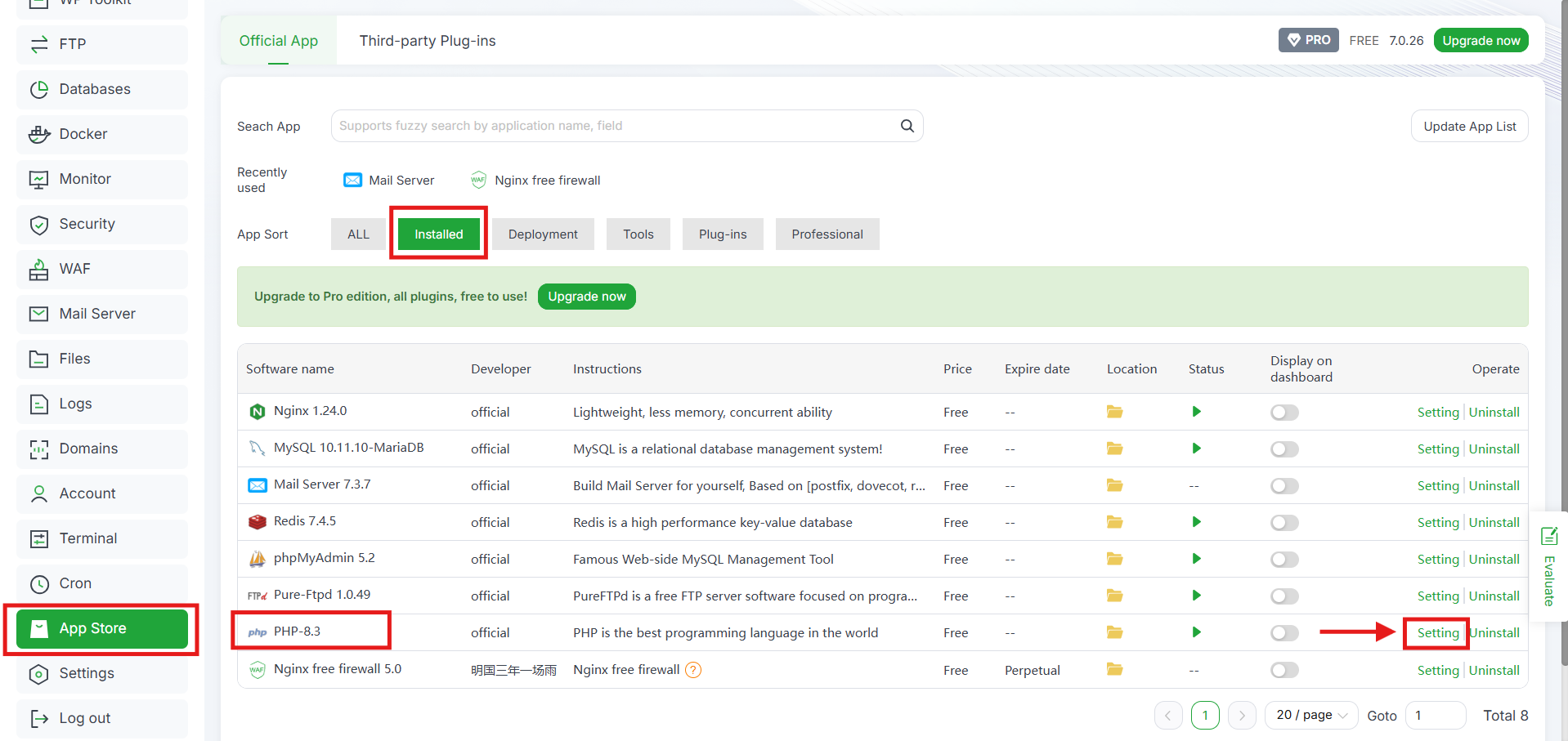Click the MySQL status play icon
Viewport: 1568px width, 741px height.
coord(1196,449)
